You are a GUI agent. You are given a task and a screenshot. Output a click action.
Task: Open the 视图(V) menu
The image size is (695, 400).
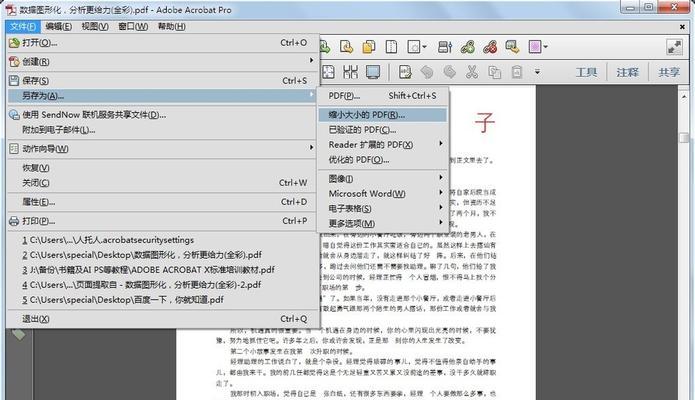[x=95, y=27]
